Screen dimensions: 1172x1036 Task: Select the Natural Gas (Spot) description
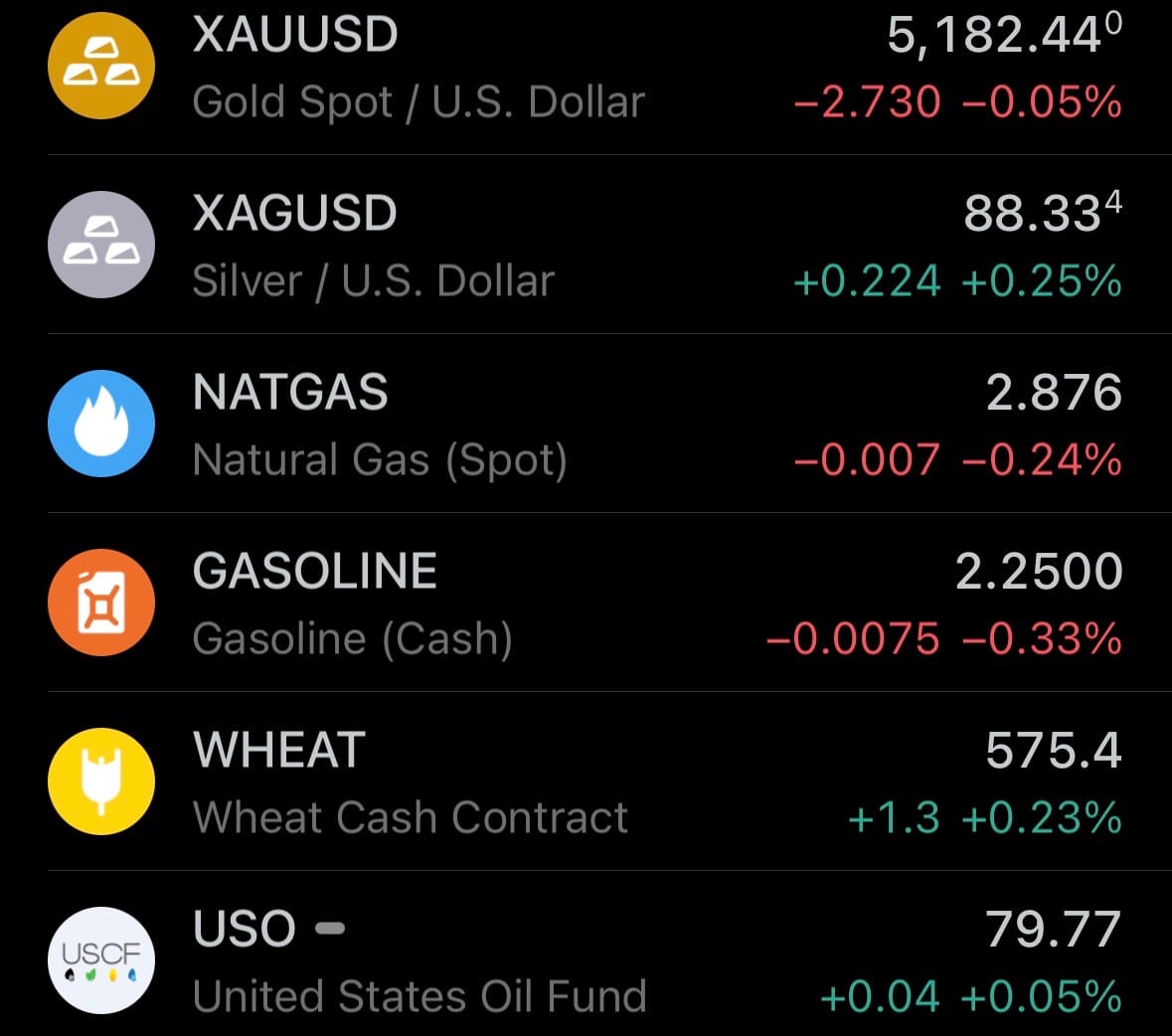tap(380, 460)
